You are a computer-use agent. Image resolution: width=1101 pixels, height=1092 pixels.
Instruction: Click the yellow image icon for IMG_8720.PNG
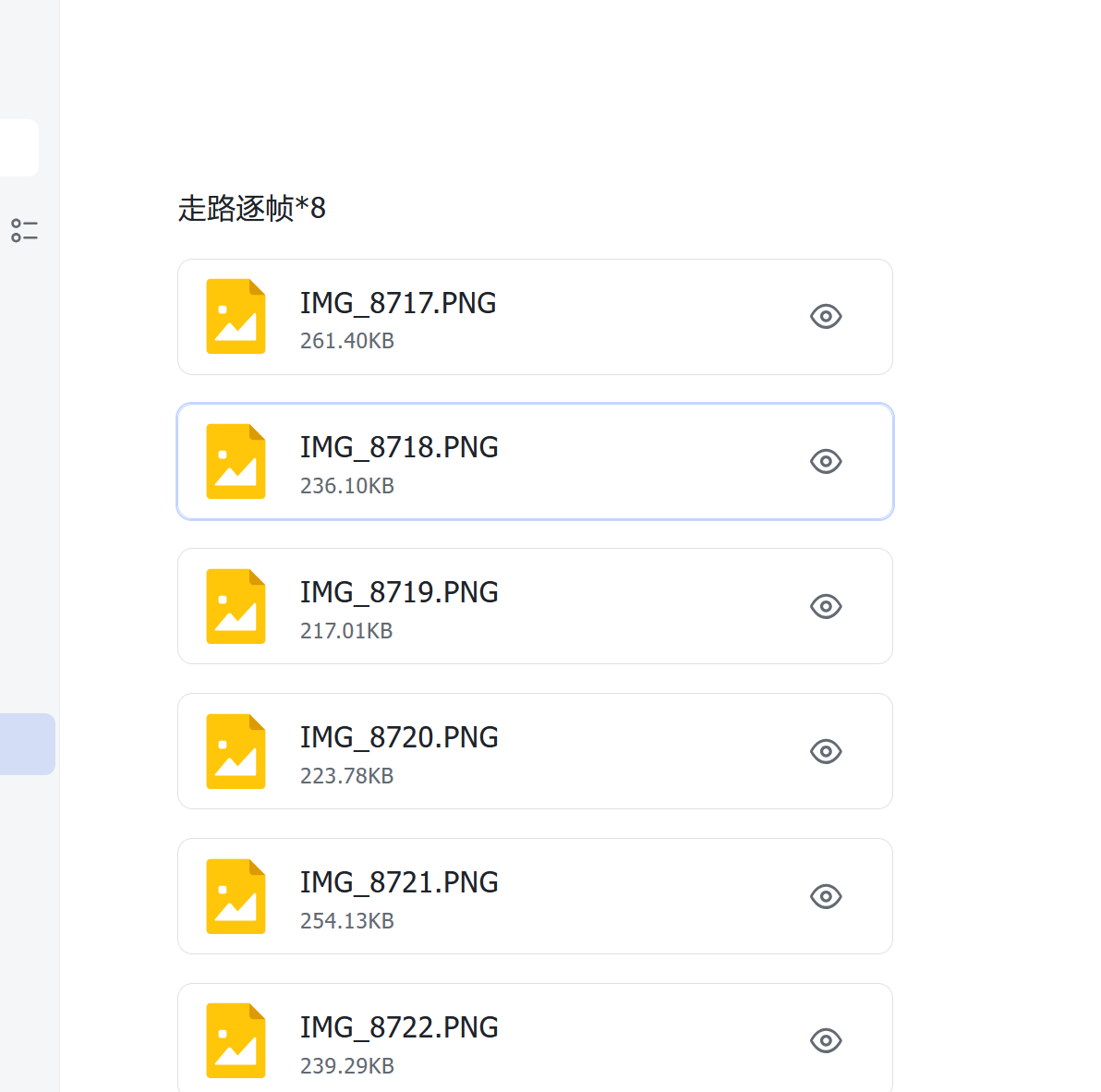[x=236, y=752]
